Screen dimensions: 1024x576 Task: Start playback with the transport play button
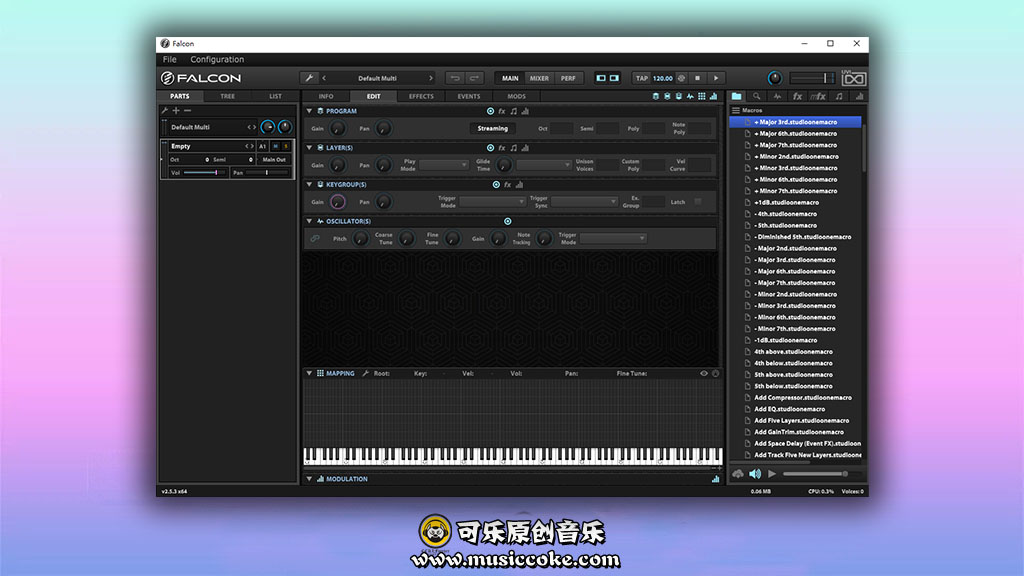[716, 78]
